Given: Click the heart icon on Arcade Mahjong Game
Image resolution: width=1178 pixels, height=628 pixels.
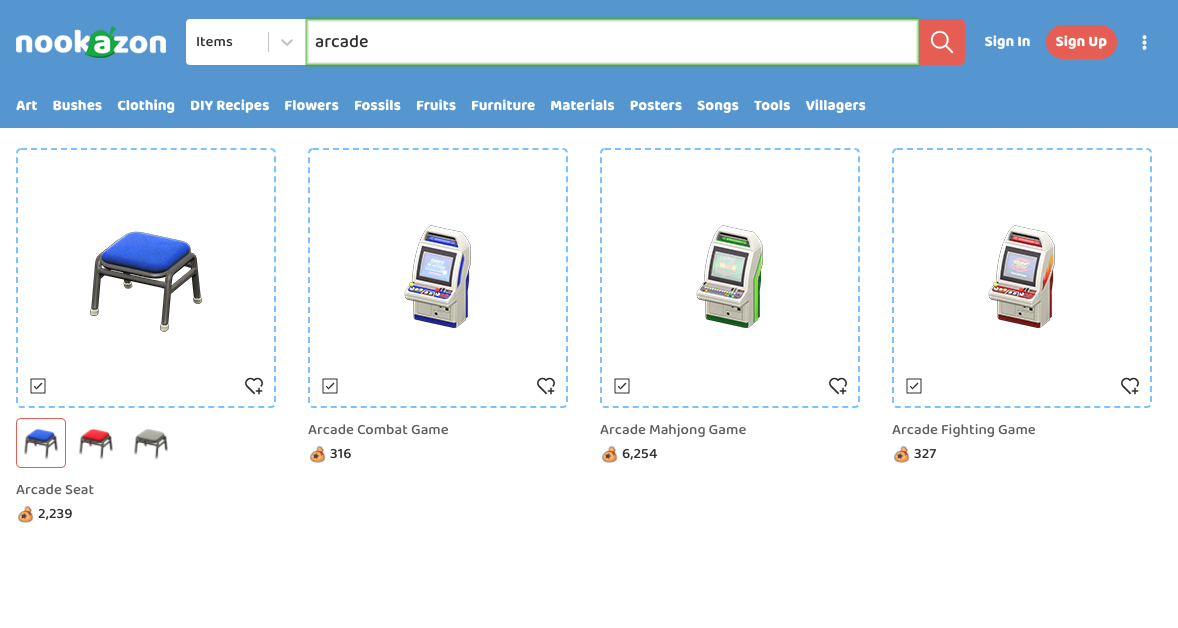Looking at the screenshot, I should (838, 385).
